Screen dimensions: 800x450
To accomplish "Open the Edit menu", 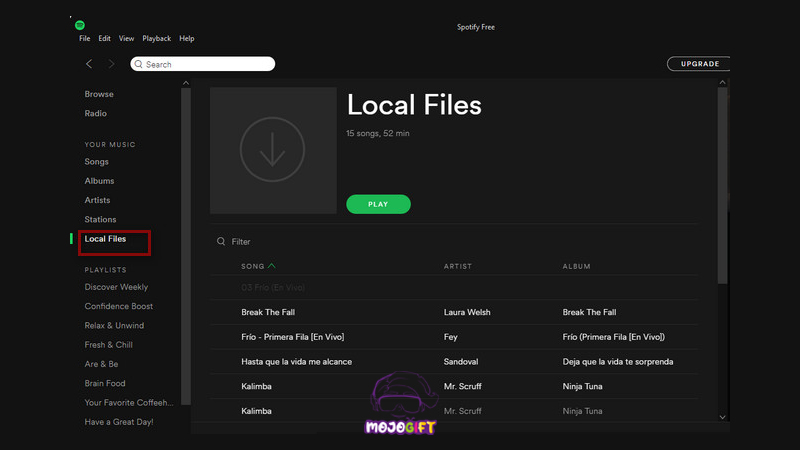I will coord(105,38).
